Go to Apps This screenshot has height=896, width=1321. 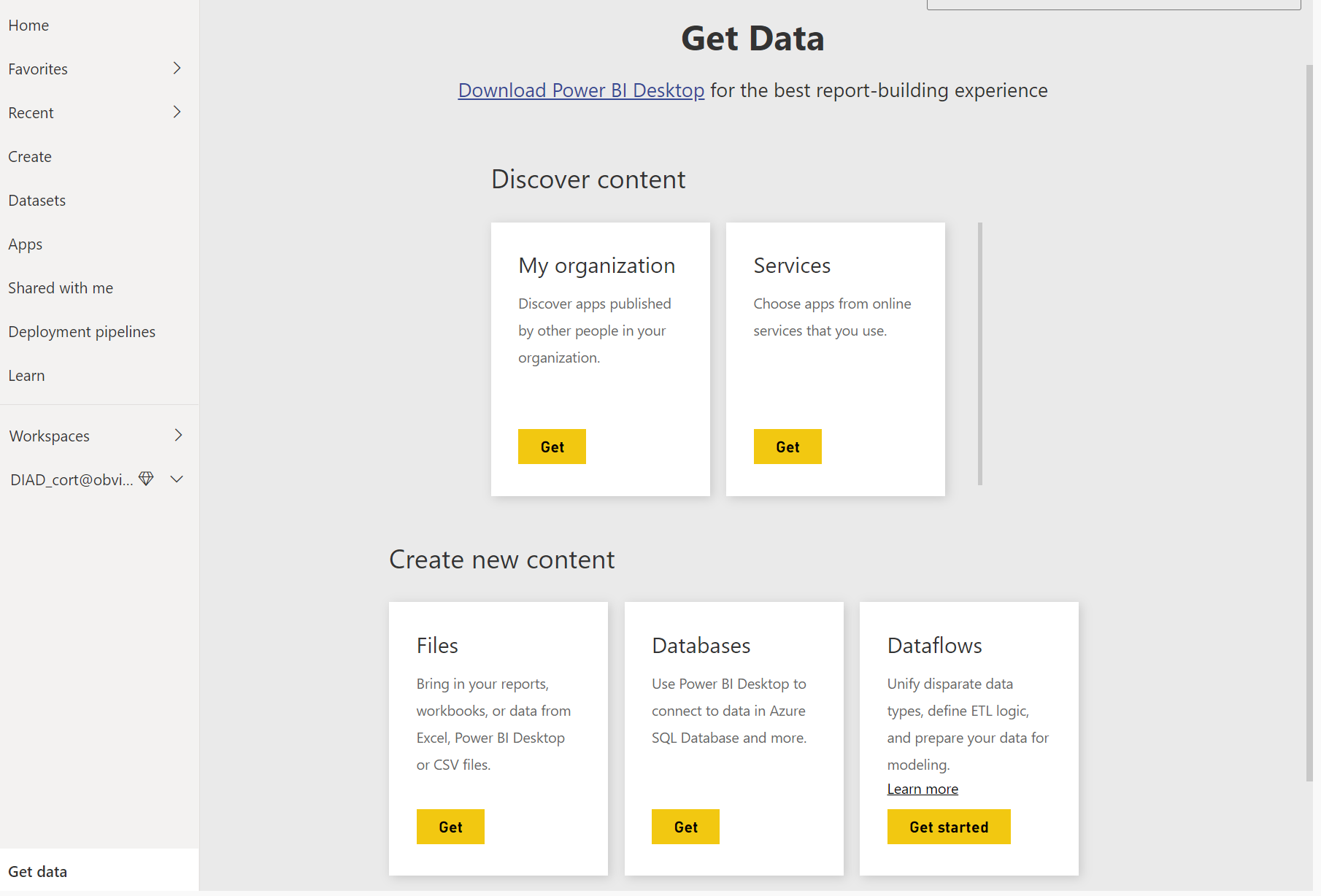tap(25, 243)
